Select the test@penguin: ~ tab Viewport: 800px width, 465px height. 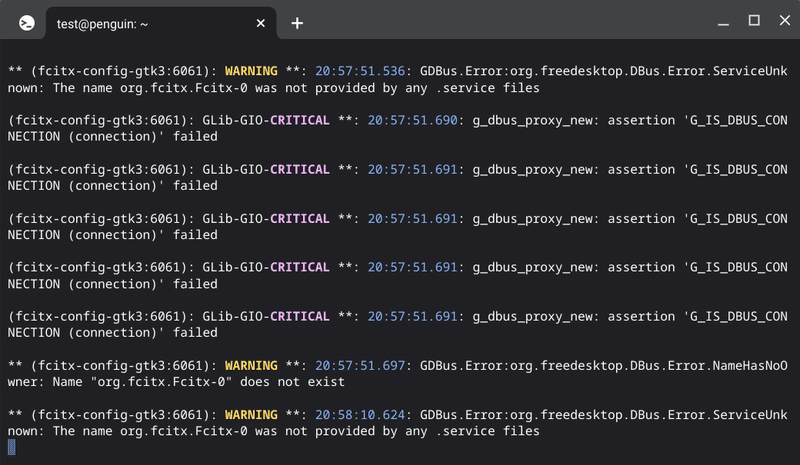[x=161, y=23]
